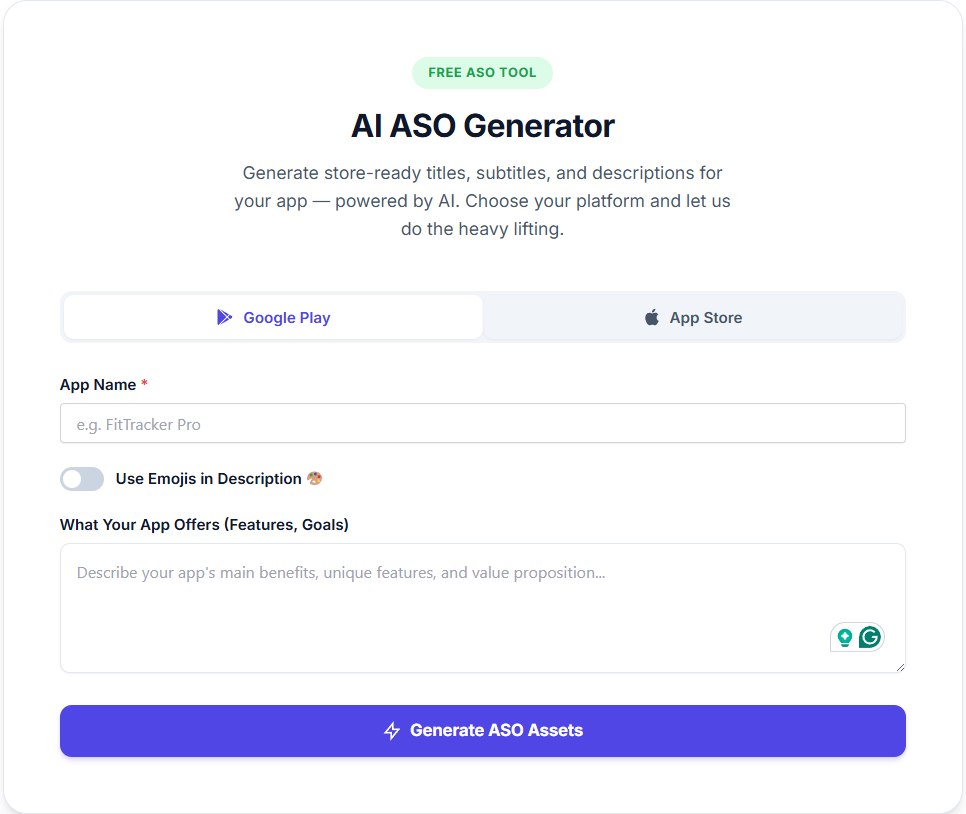Click the artist palette emoji icon
Image resolution: width=966 pixels, height=814 pixels.
coord(313,478)
